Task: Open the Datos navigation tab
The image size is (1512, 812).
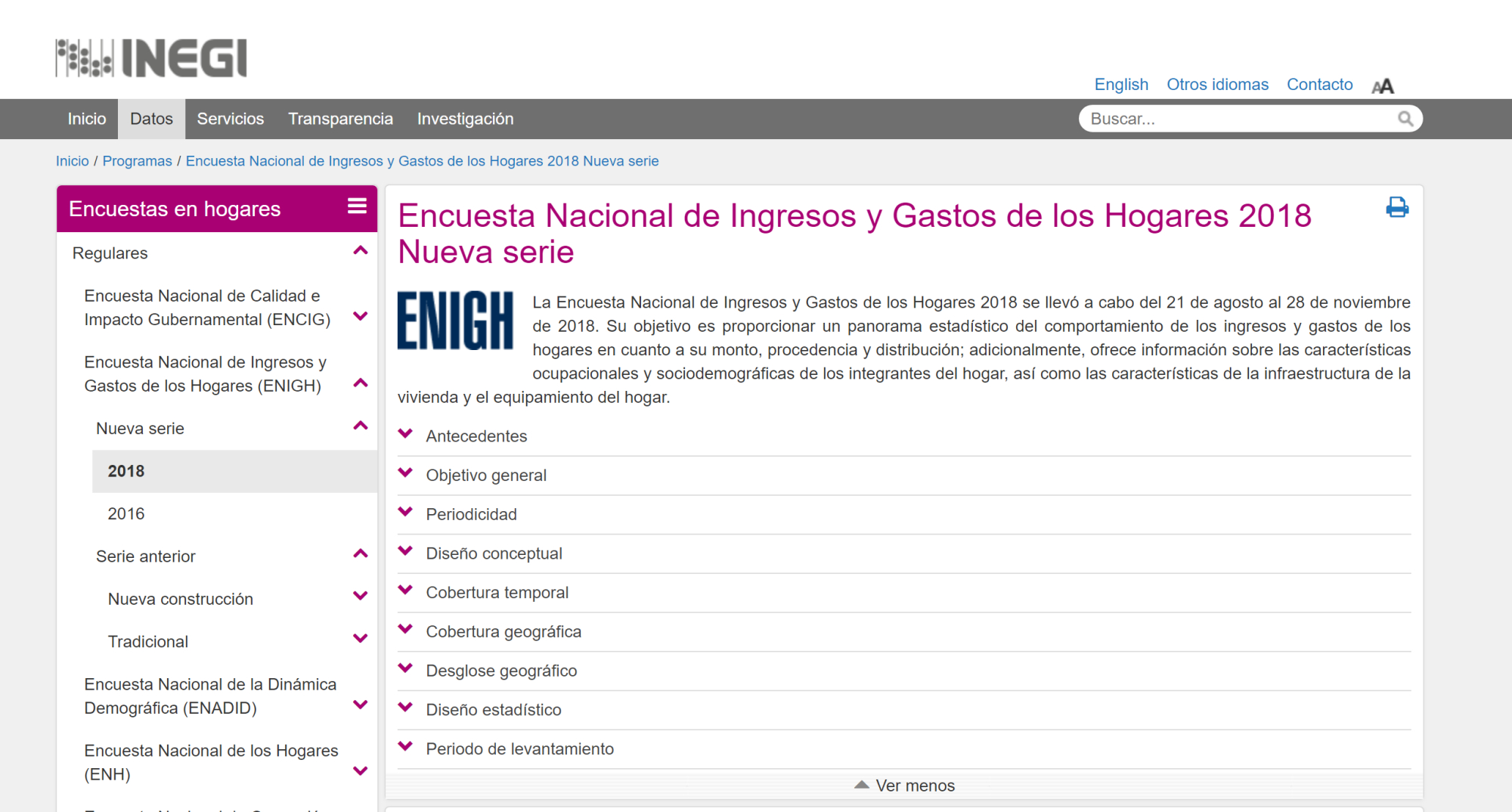Action: pyautogui.click(x=151, y=119)
